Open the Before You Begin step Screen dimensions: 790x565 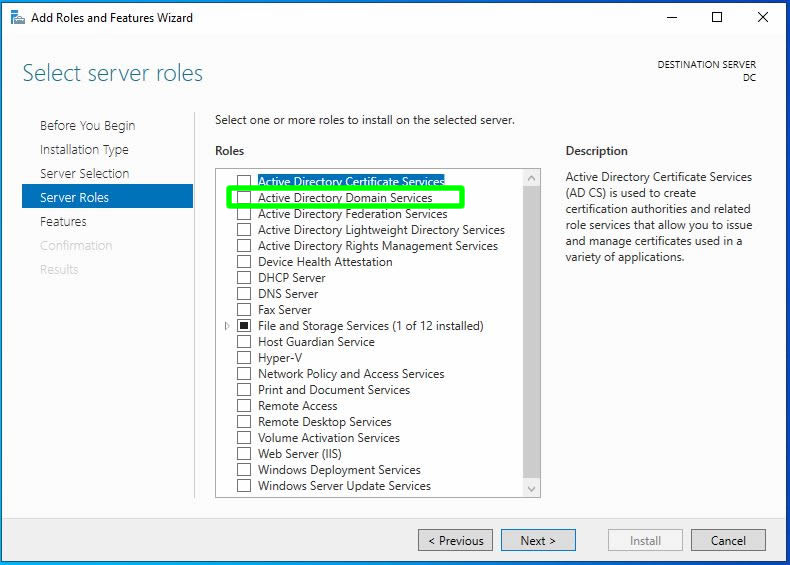(x=87, y=126)
